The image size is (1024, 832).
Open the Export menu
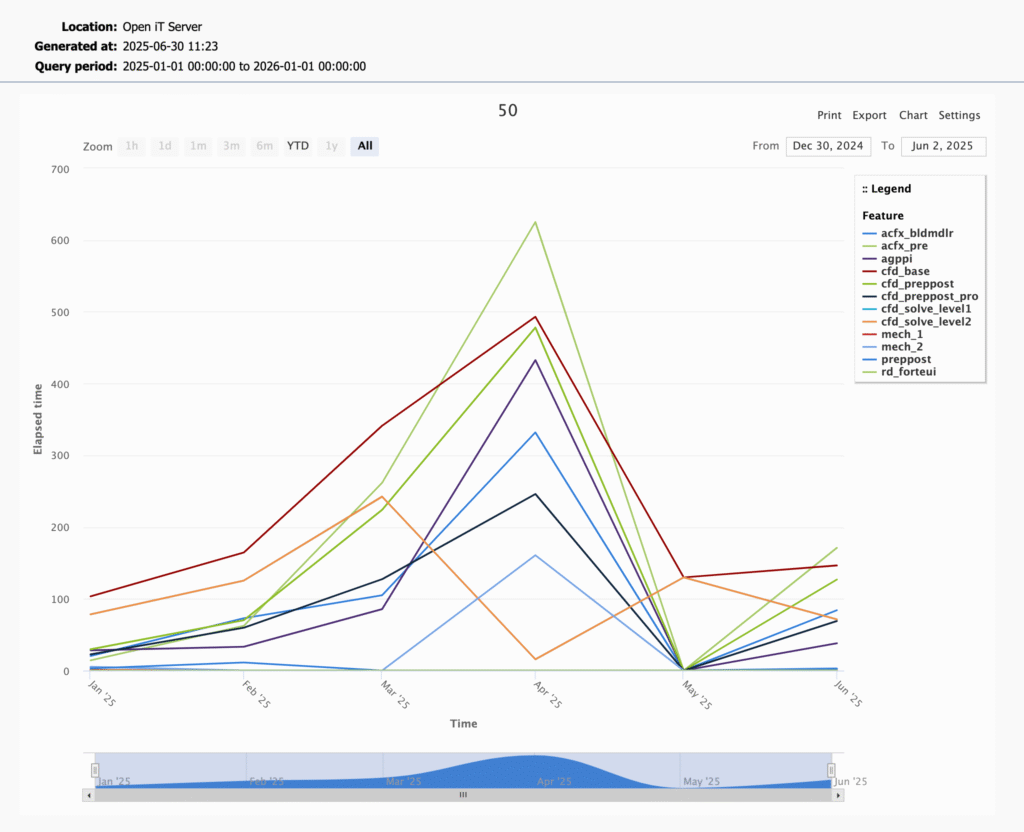tap(869, 115)
